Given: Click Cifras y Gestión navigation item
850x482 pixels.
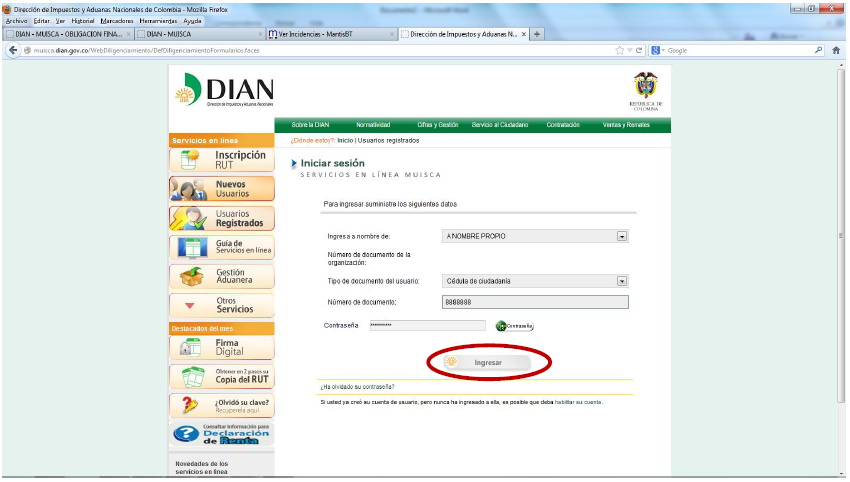Looking at the screenshot, I should [x=437, y=125].
